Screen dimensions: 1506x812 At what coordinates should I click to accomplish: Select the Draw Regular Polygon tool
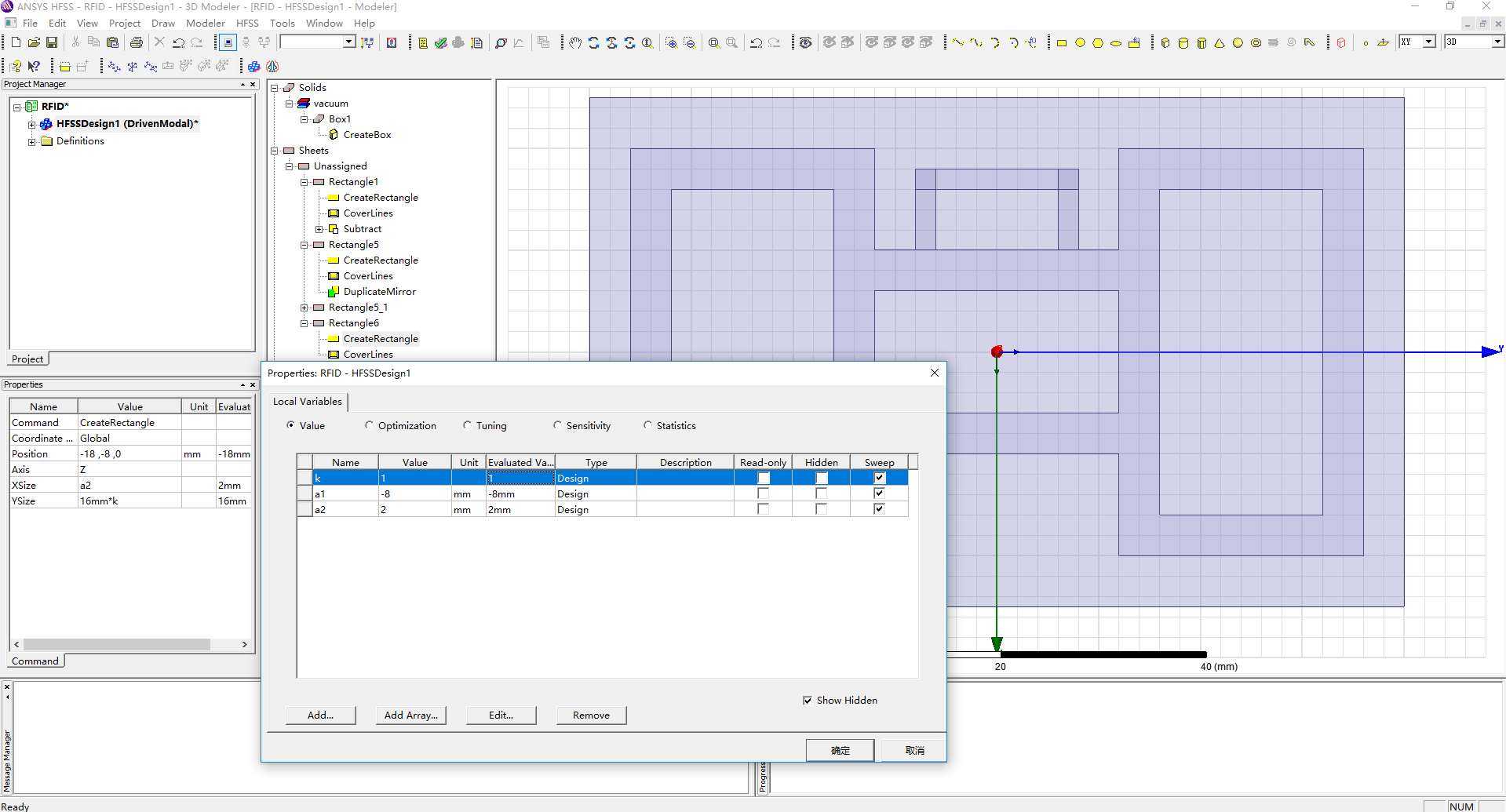[1098, 42]
